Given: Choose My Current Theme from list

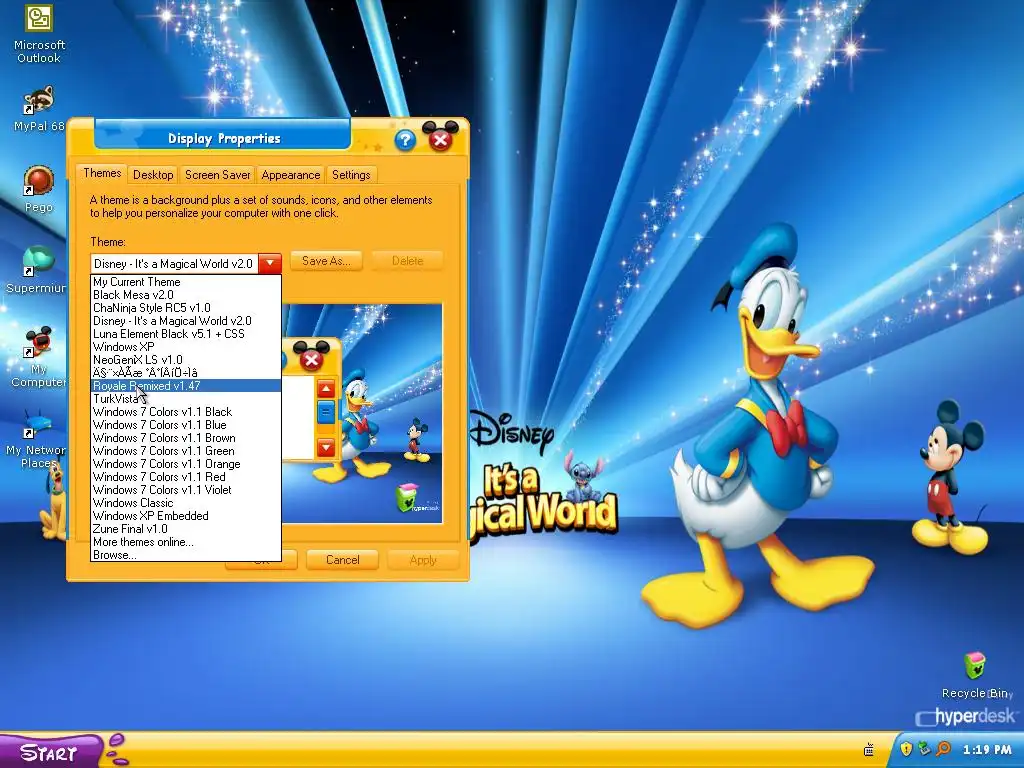Looking at the screenshot, I should pyautogui.click(x=186, y=281).
